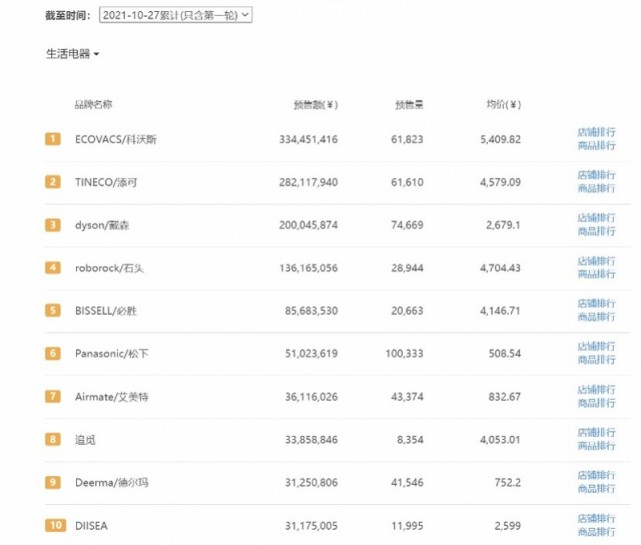This screenshot has height=545, width=641.
Task: Click the 均价(¥) column header
Action: click(503, 104)
